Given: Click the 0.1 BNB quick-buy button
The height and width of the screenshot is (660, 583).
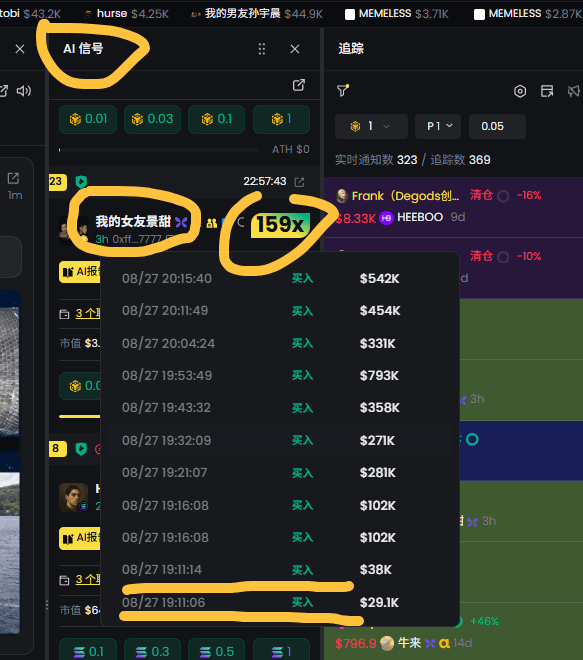Looking at the screenshot, I should click(x=216, y=119).
